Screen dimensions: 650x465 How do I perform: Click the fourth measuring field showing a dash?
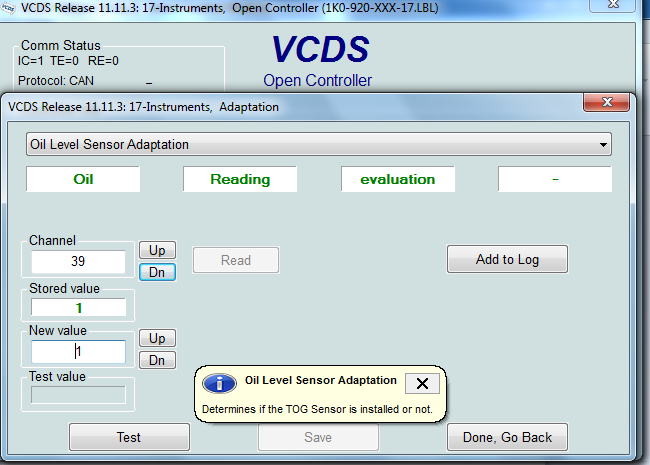pos(555,179)
